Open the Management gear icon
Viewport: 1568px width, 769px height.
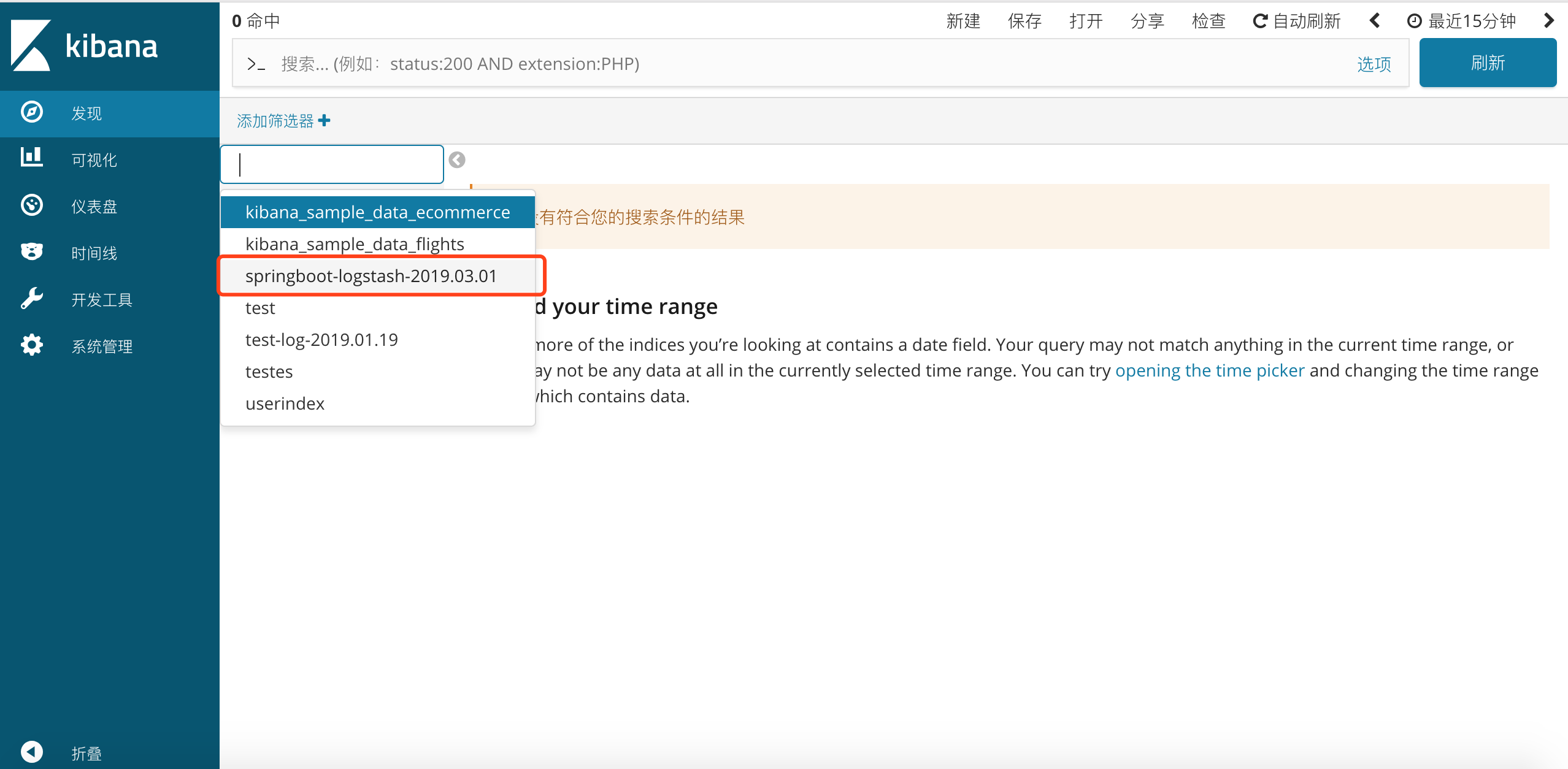pos(31,345)
